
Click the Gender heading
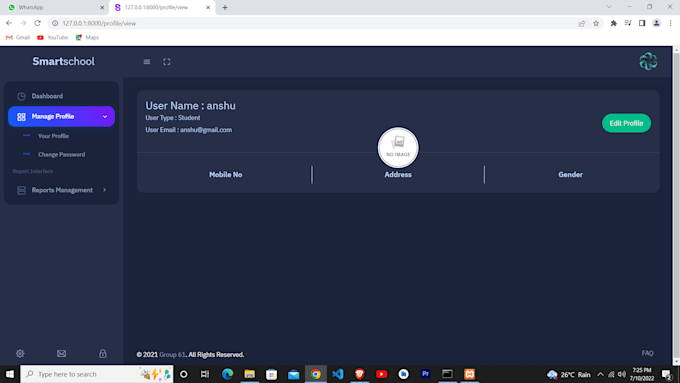[570, 175]
